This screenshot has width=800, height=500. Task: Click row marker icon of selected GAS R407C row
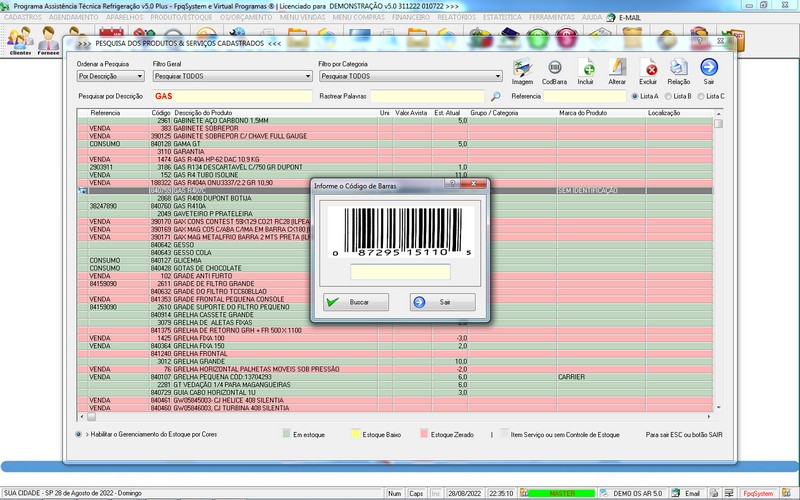click(x=82, y=191)
